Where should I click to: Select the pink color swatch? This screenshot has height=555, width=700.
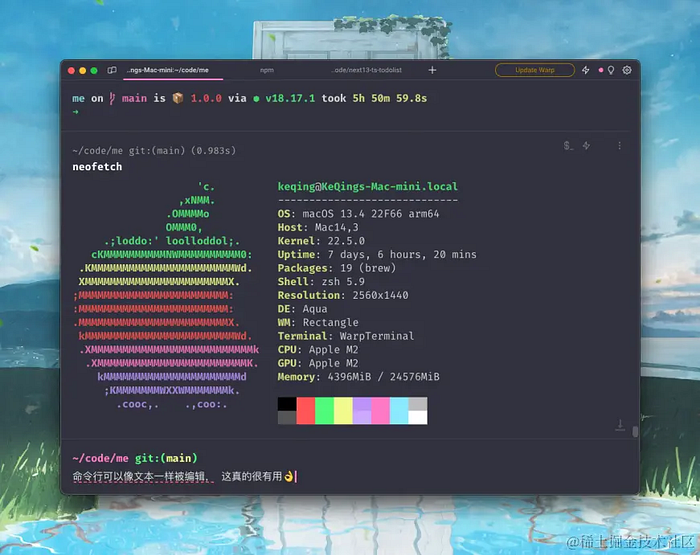pos(381,410)
